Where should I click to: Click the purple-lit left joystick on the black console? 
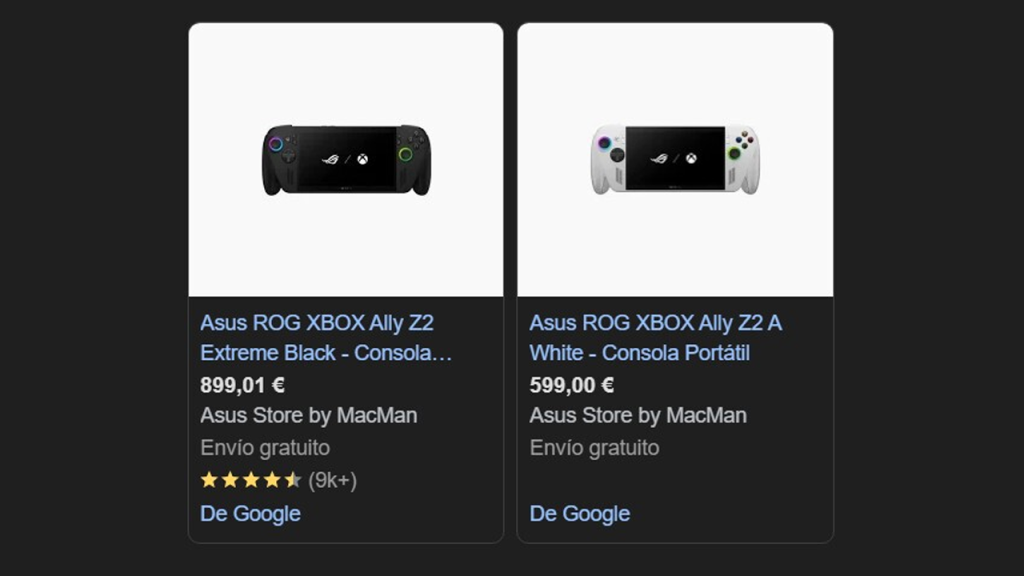[x=275, y=143]
